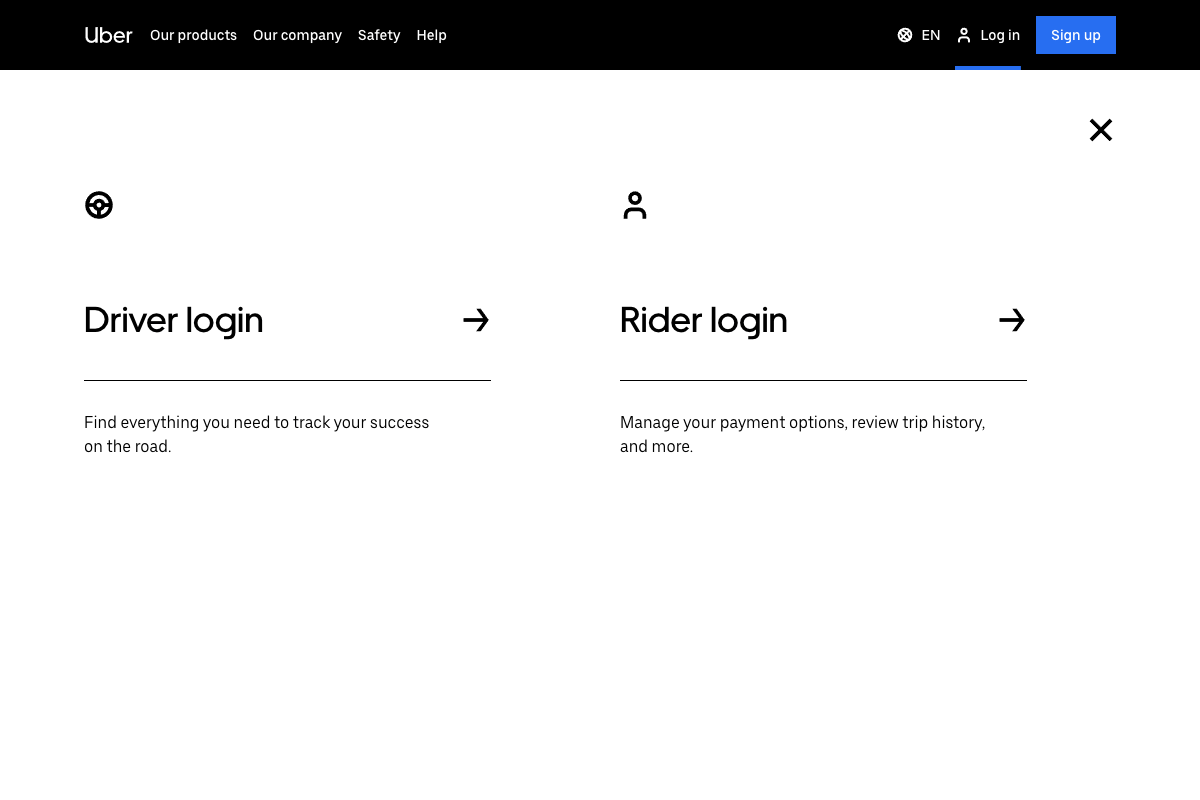Click the Uber logo
Image resolution: width=1200 pixels, height=800 pixels.
108,35
